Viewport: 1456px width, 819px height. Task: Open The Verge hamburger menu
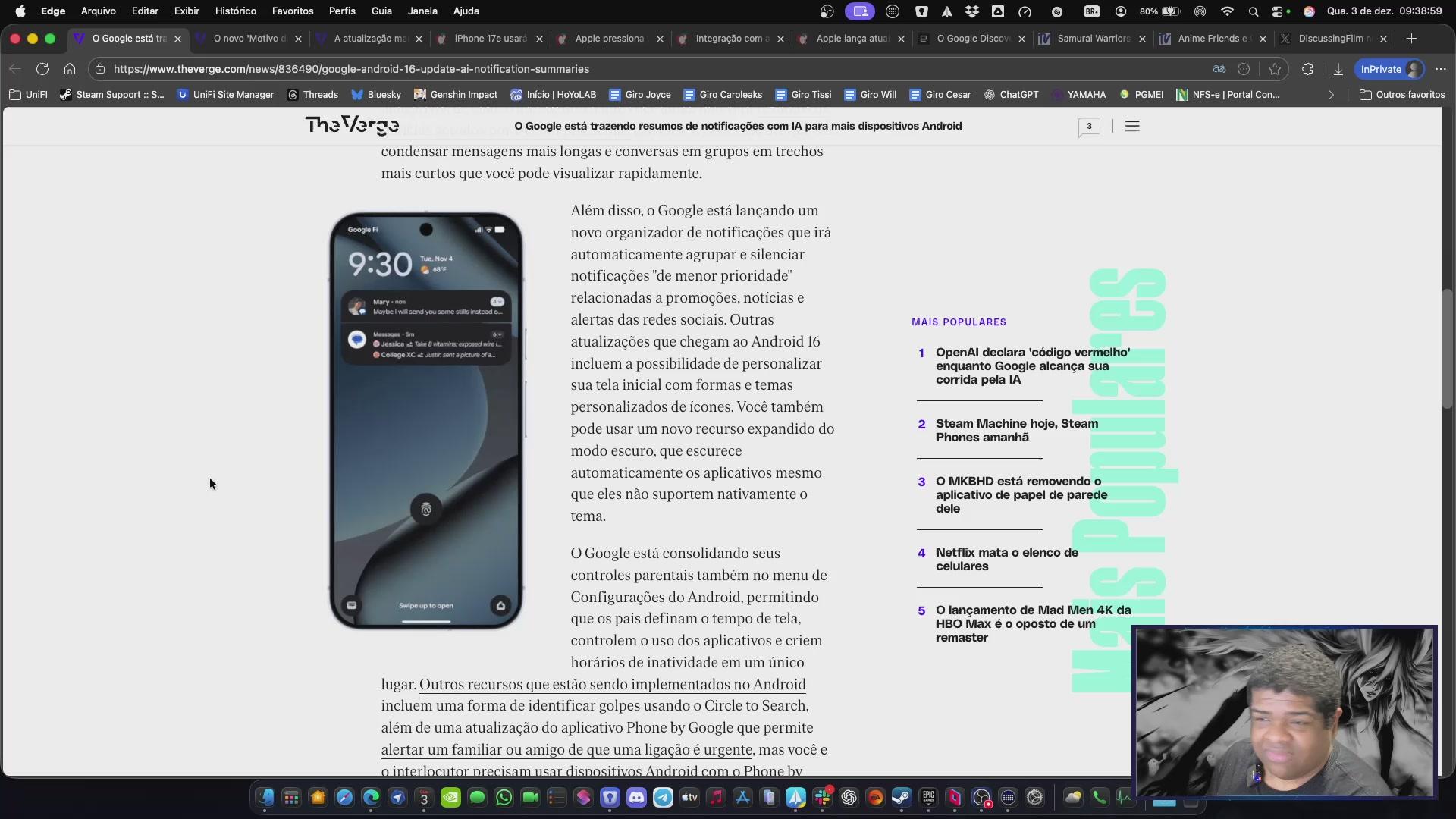[x=1132, y=126]
